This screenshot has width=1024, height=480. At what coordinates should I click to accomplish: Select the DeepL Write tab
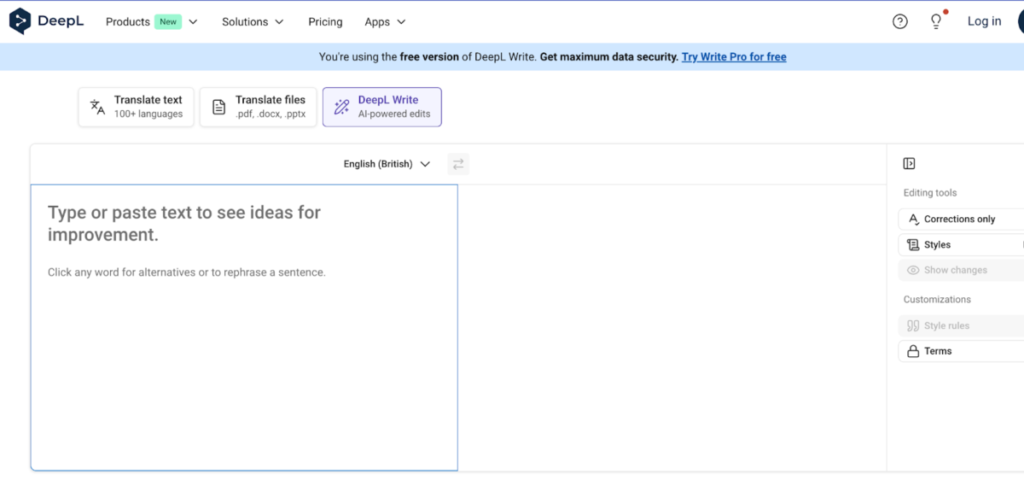tap(381, 107)
